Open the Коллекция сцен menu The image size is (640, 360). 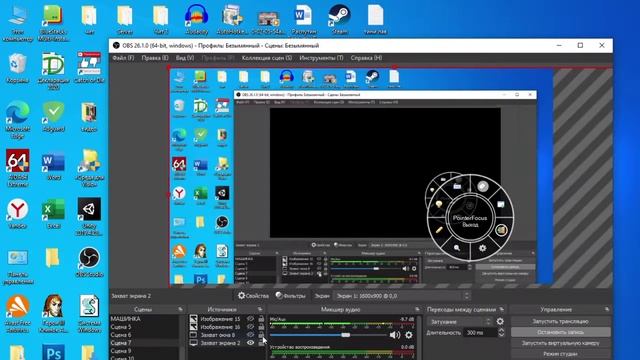[x=267, y=58]
